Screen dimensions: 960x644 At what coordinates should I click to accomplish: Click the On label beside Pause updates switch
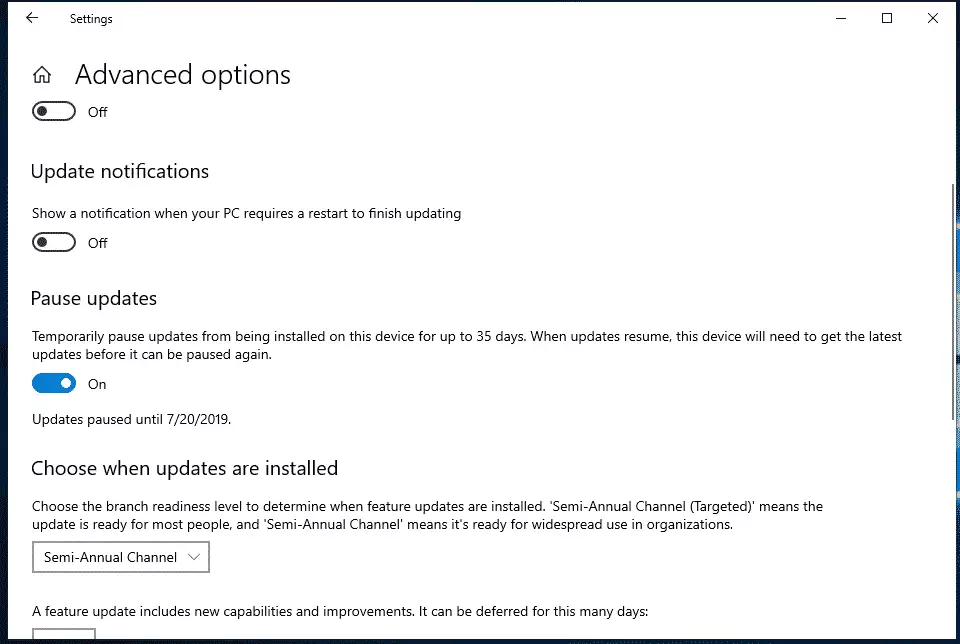point(97,384)
